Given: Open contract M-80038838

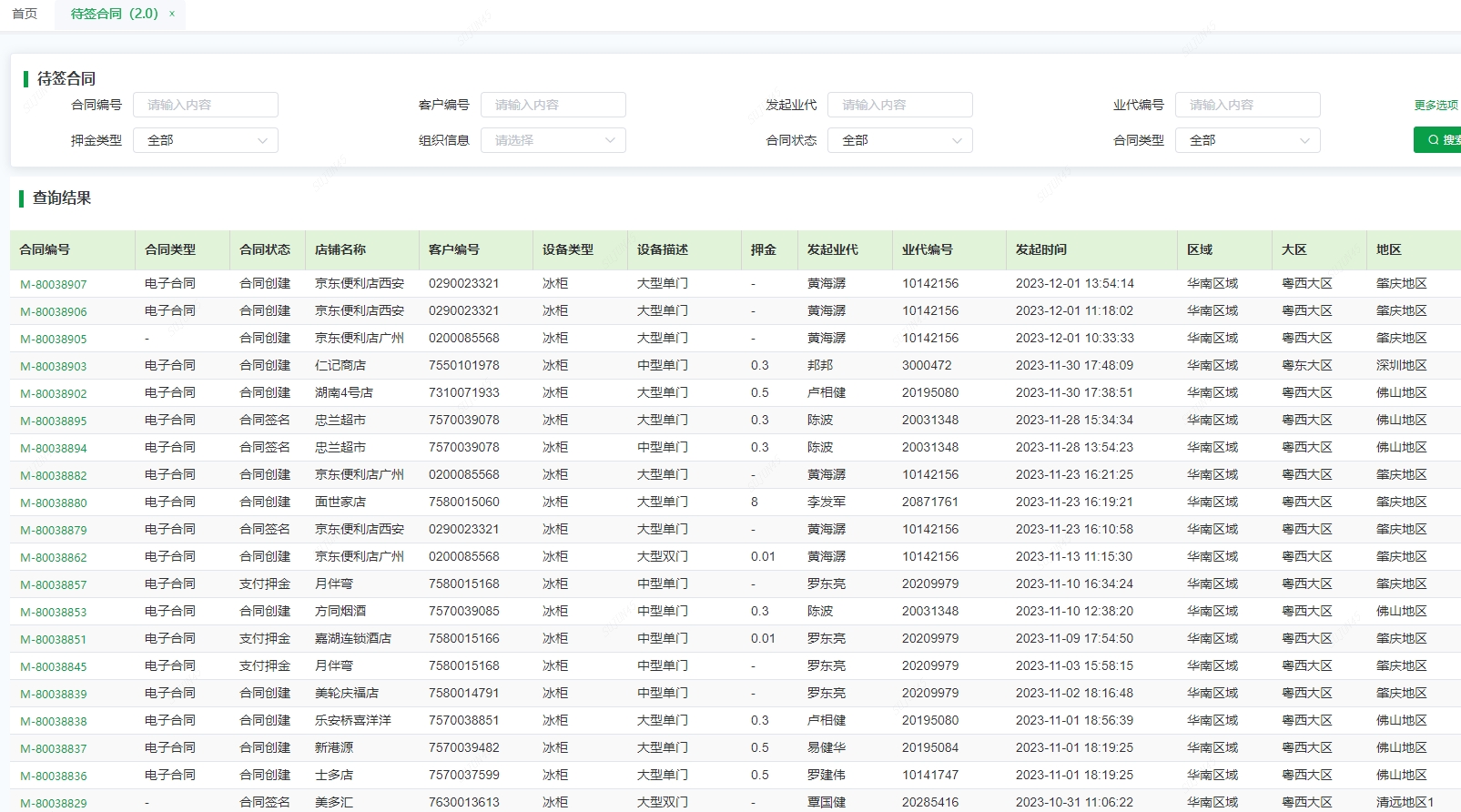Looking at the screenshot, I should [54, 721].
